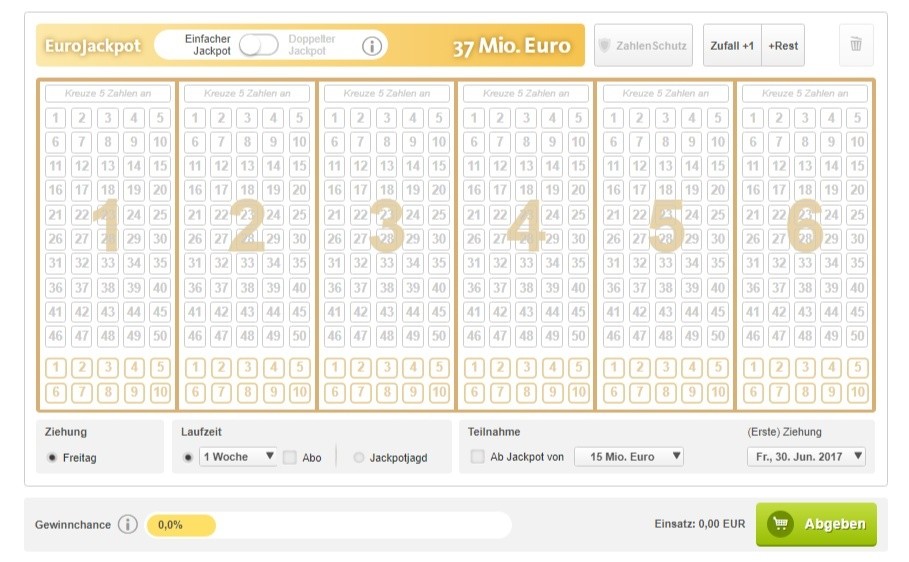Toggle the Einfacher/Doppelter Jackpot switch
Screen dimensions: 909x562
tap(259, 45)
